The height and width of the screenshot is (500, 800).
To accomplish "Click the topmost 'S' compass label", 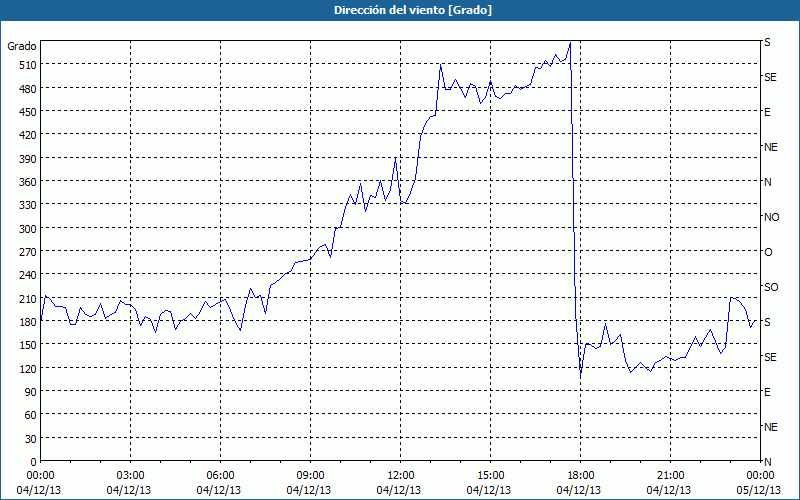I will click(x=767, y=42).
